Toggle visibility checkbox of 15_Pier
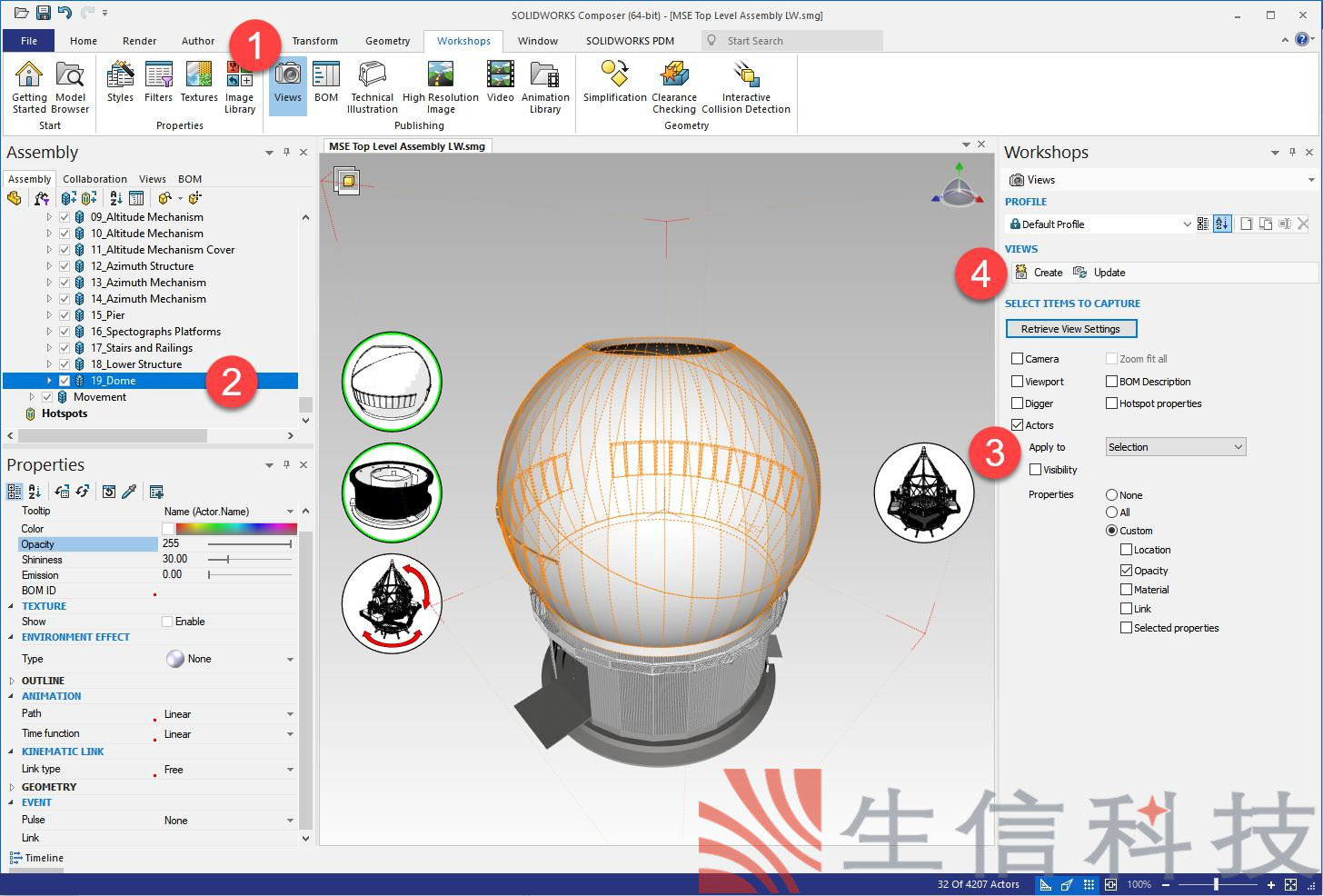The image size is (1323, 896). click(x=65, y=315)
